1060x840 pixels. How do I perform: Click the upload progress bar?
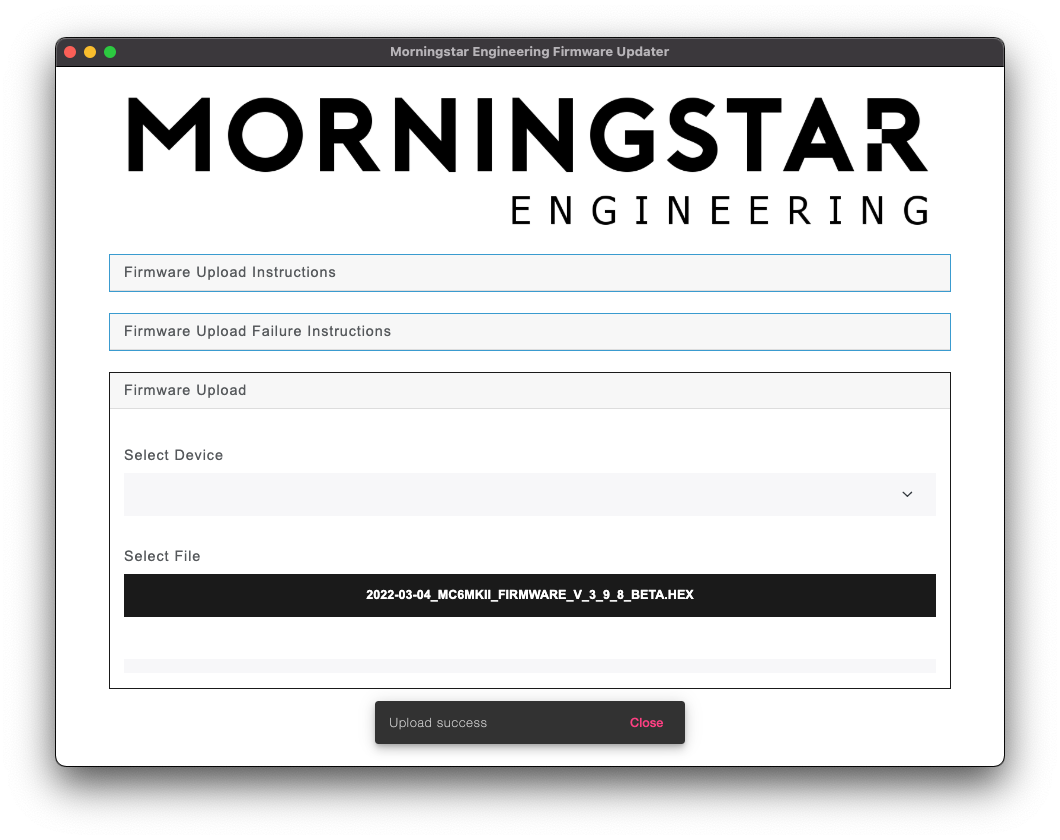(x=529, y=666)
